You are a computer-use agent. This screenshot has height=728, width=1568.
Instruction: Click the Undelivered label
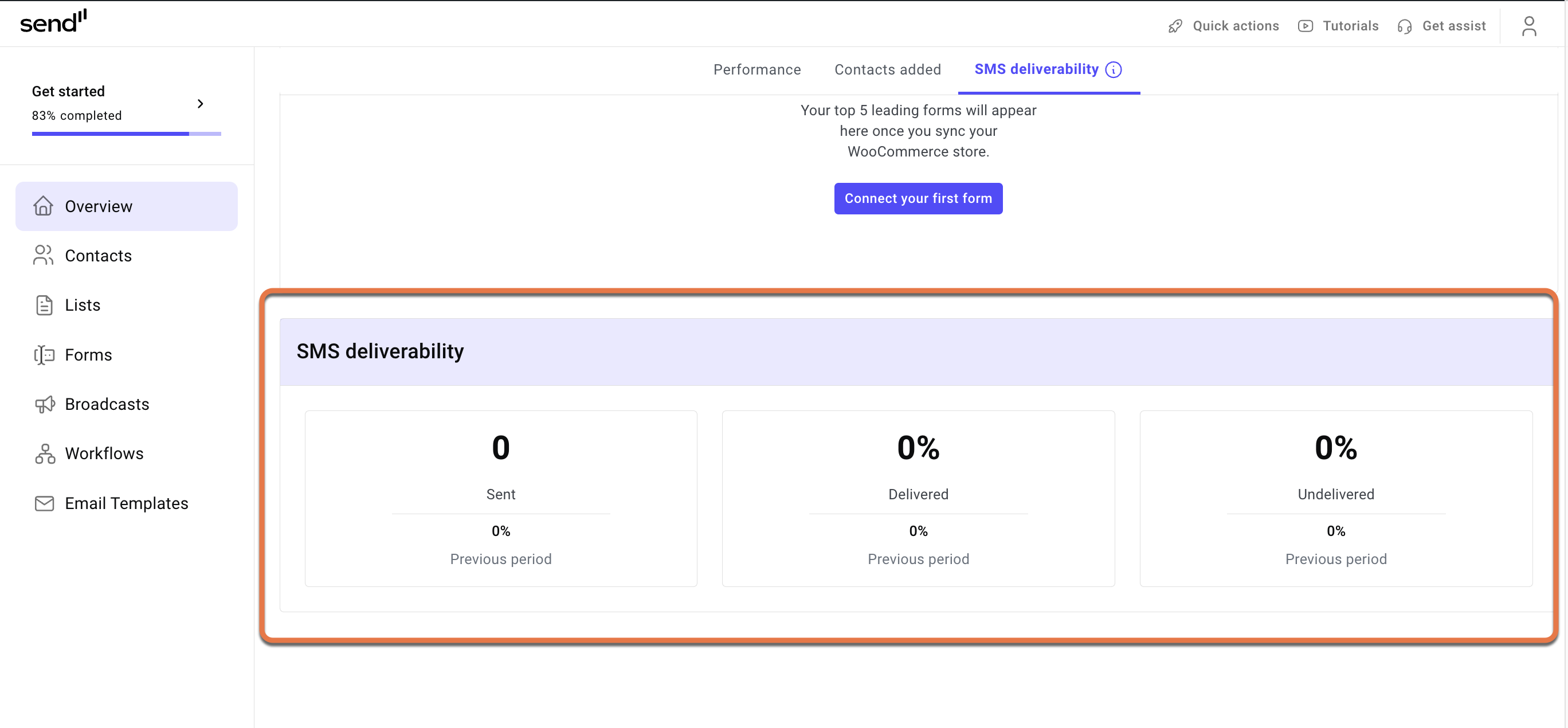[x=1335, y=494]
